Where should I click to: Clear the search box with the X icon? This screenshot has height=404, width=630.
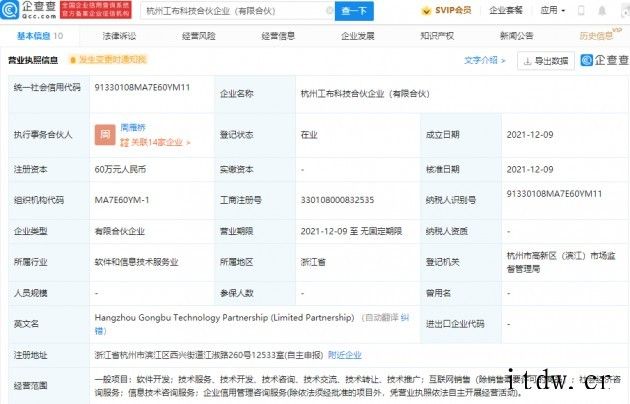pos(329,10)
